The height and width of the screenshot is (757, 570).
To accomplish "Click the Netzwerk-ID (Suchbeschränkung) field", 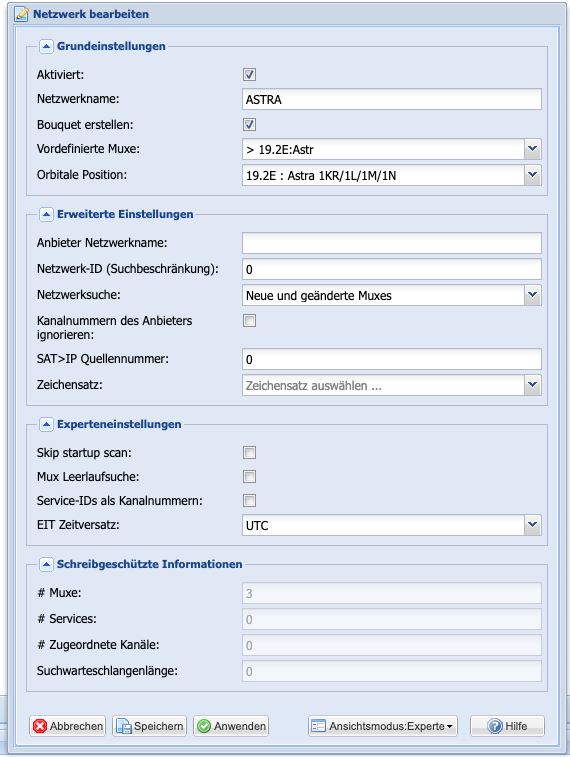I will (x=392, y=269).
